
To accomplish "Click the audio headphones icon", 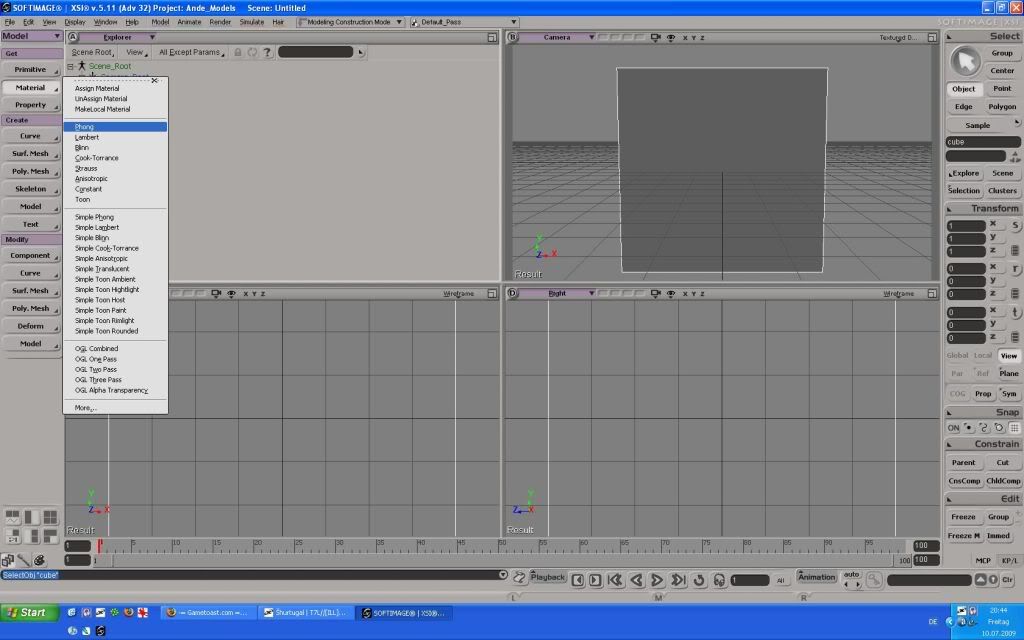I will (719, 579).
